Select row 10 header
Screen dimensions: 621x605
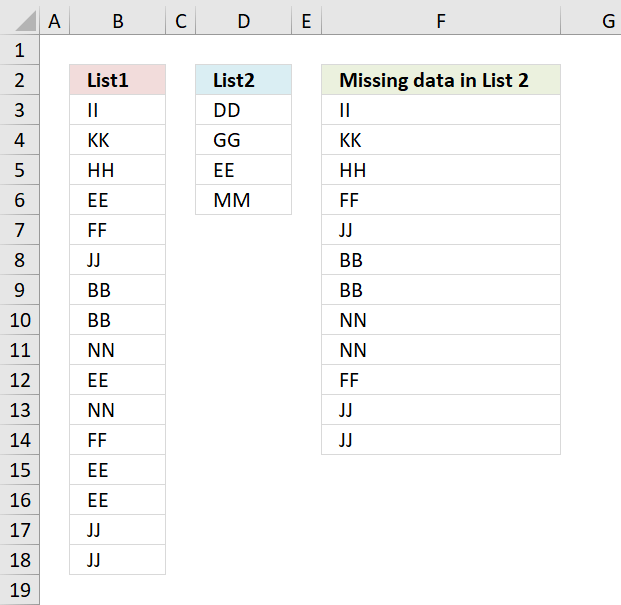coord(20,320)
